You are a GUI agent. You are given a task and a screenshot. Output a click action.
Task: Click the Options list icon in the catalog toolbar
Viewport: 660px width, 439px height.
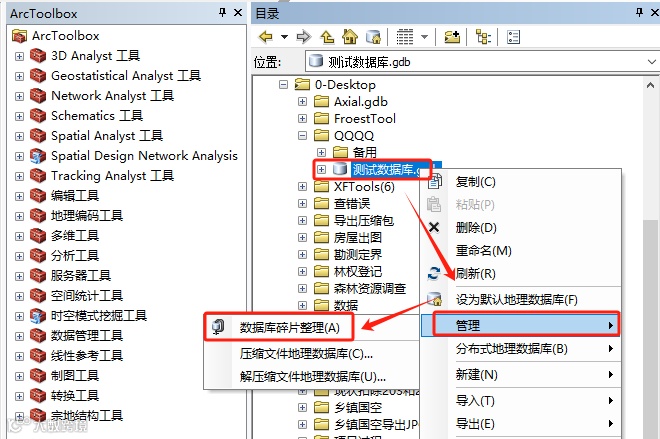pos(514,37)
